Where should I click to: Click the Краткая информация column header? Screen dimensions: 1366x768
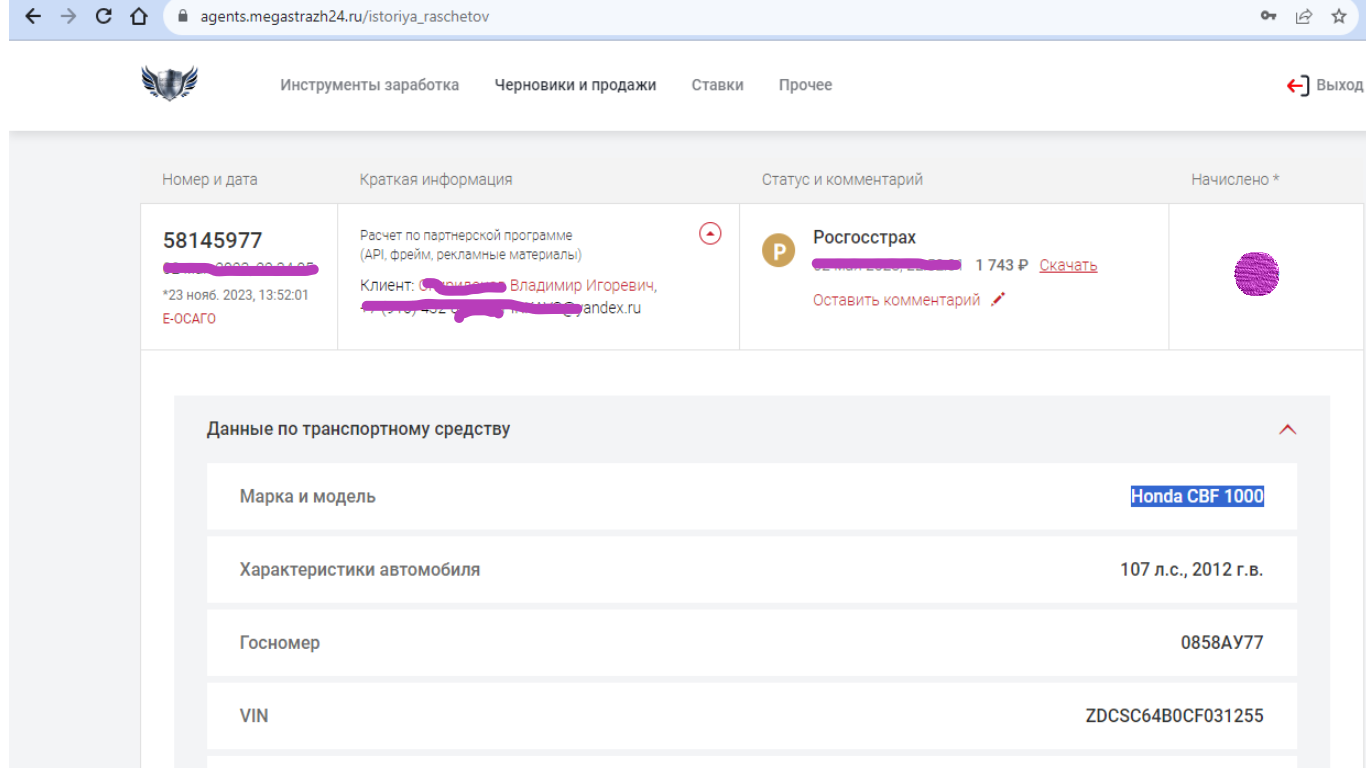pyautogui.click(x=436, y=180)
